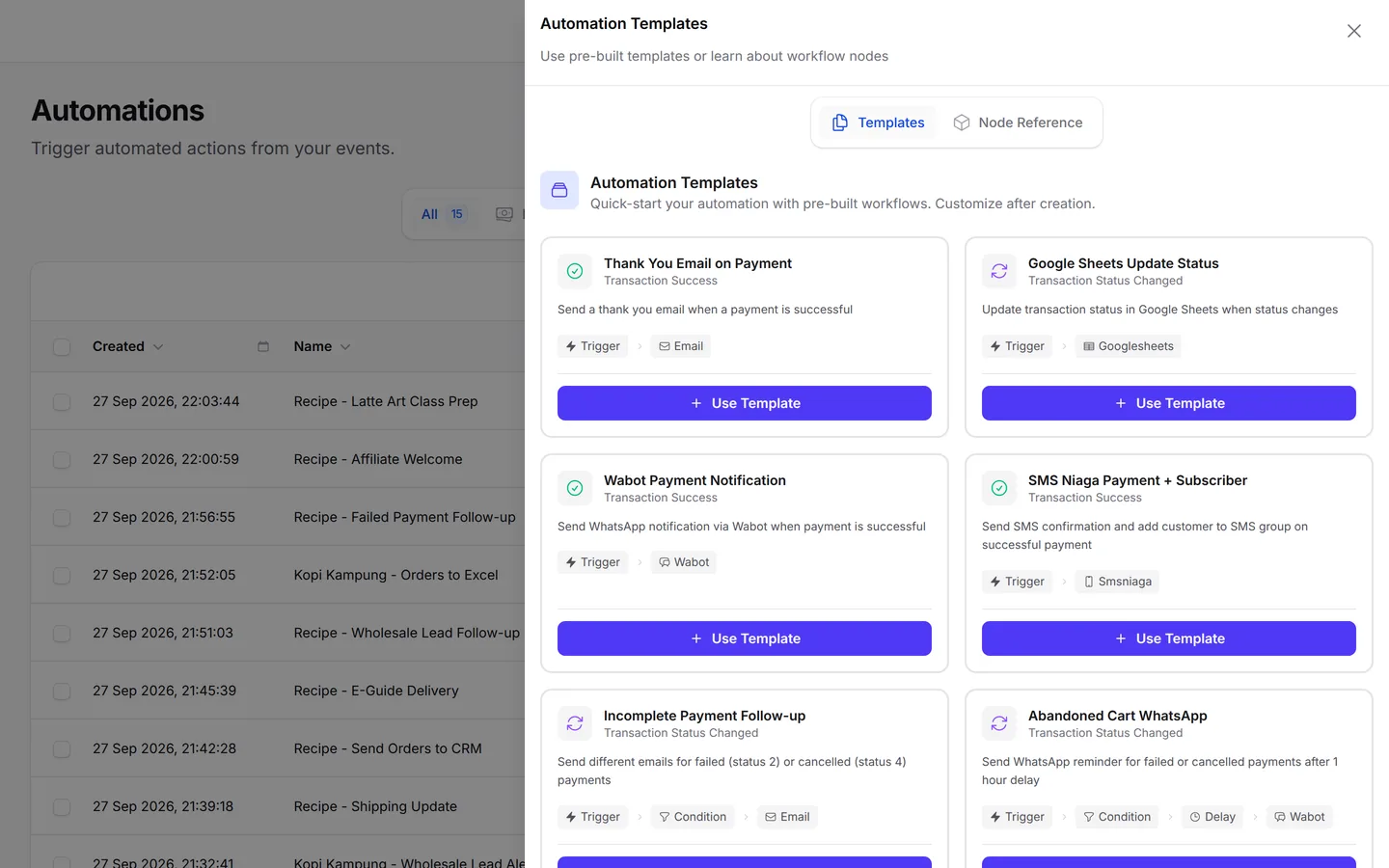
Task: Click the Thank You Email on Payment check icon
Action: coord(575,271)
